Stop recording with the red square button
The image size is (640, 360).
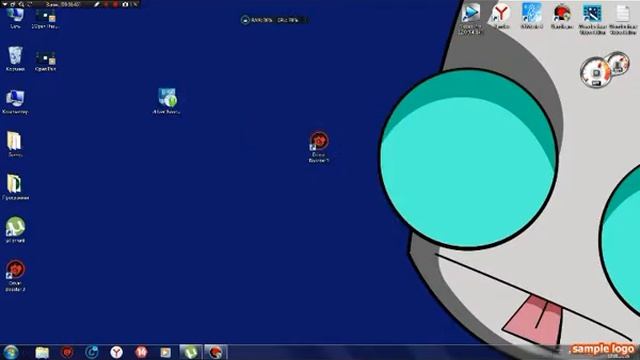[x=116, y=4]
